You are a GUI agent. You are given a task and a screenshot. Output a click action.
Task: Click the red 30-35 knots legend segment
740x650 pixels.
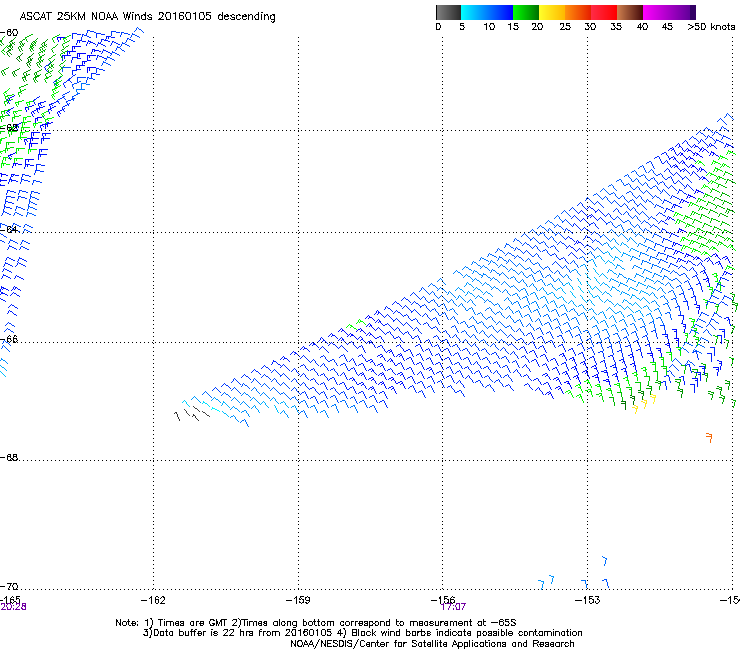(604, 12)
